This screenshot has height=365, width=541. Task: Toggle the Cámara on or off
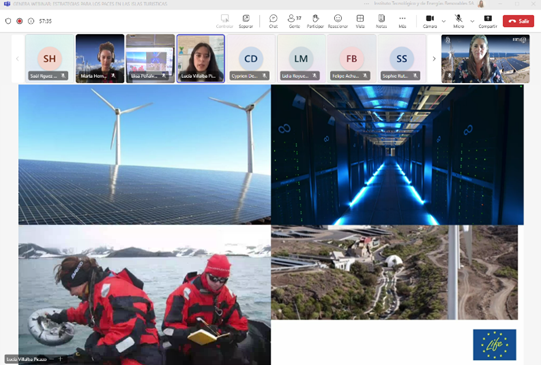(x=430, y=21)
